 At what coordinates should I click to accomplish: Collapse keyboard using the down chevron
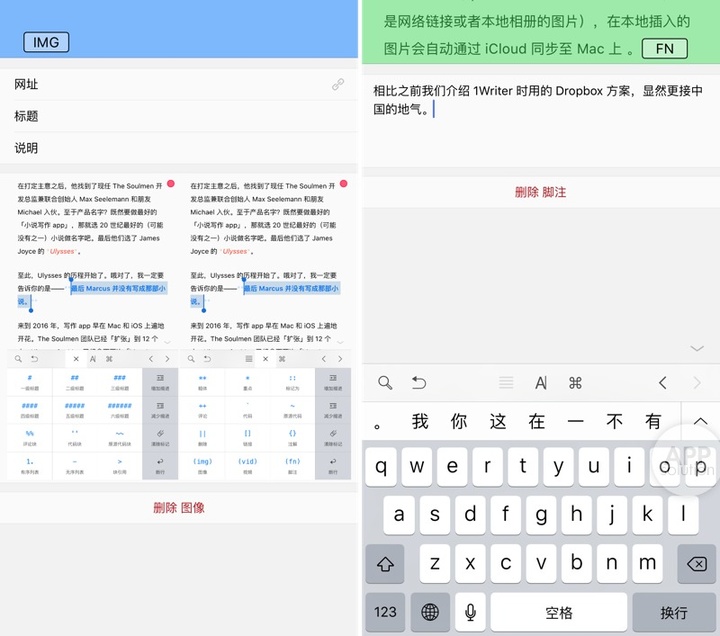(x=697, y=348)
